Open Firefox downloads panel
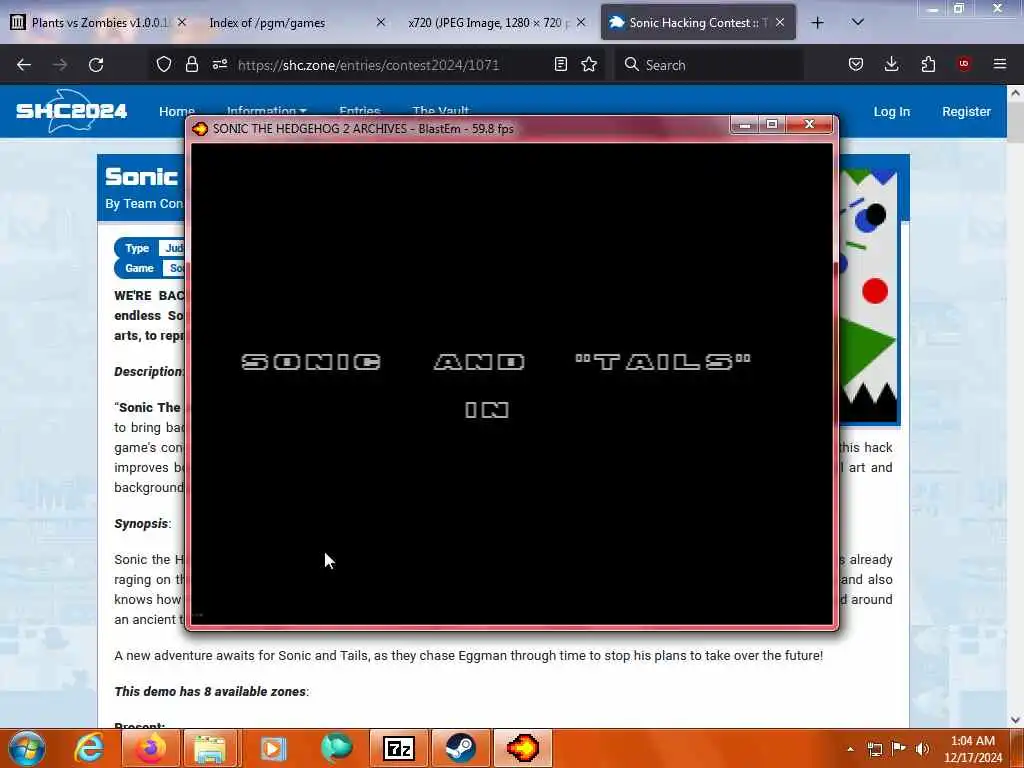The width and height of the screenshot is (1024, 768). pyautogui.click(x=891, y=64)
